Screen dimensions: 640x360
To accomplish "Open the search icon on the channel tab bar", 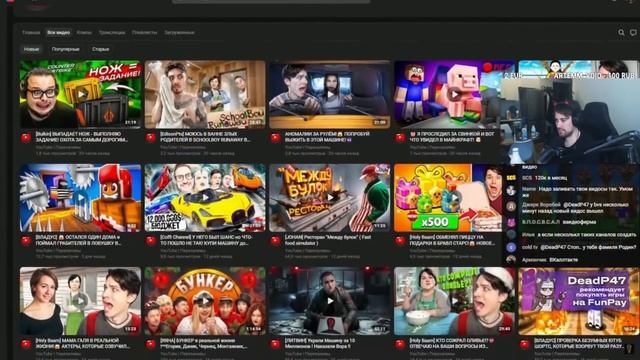I will (x=621, y=33).
